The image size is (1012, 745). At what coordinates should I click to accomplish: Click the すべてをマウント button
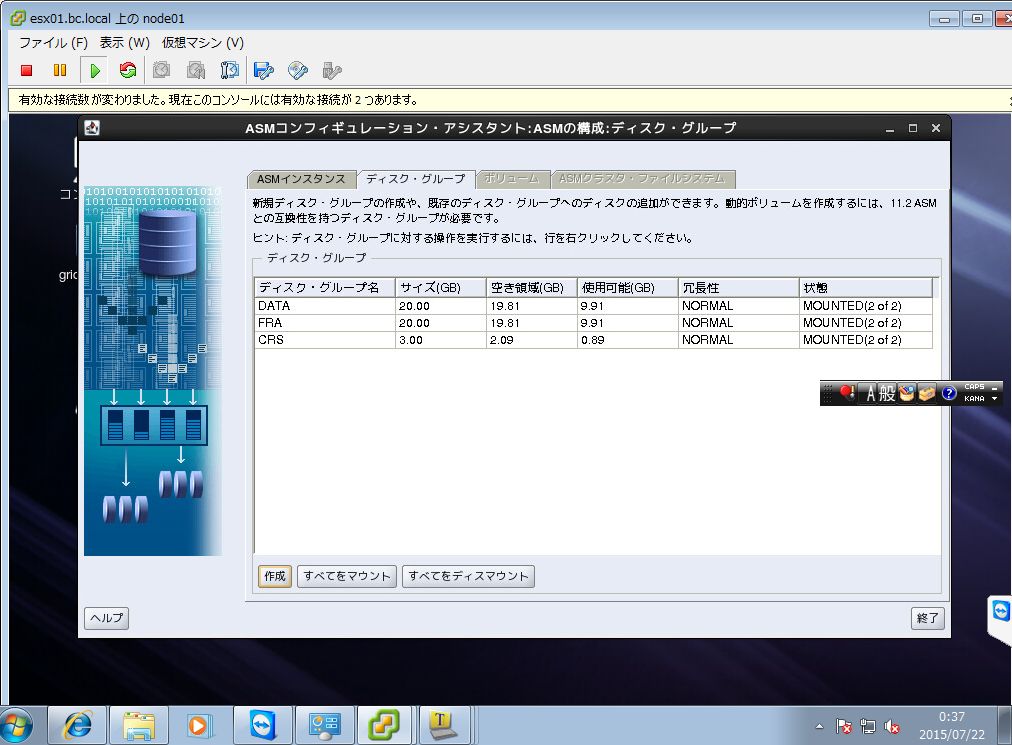click(347, 576)
